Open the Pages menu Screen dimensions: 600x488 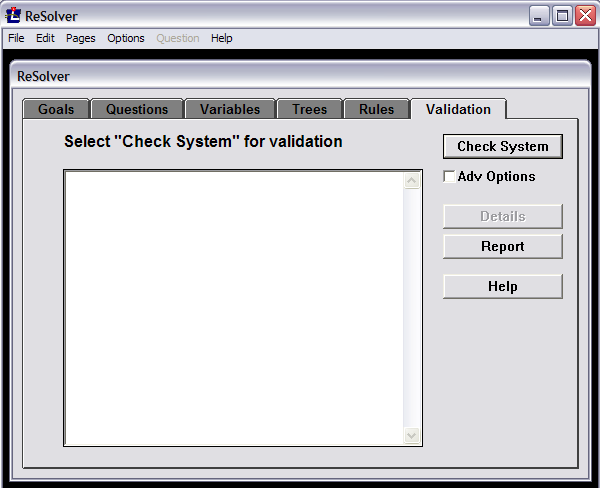(80, 38)
